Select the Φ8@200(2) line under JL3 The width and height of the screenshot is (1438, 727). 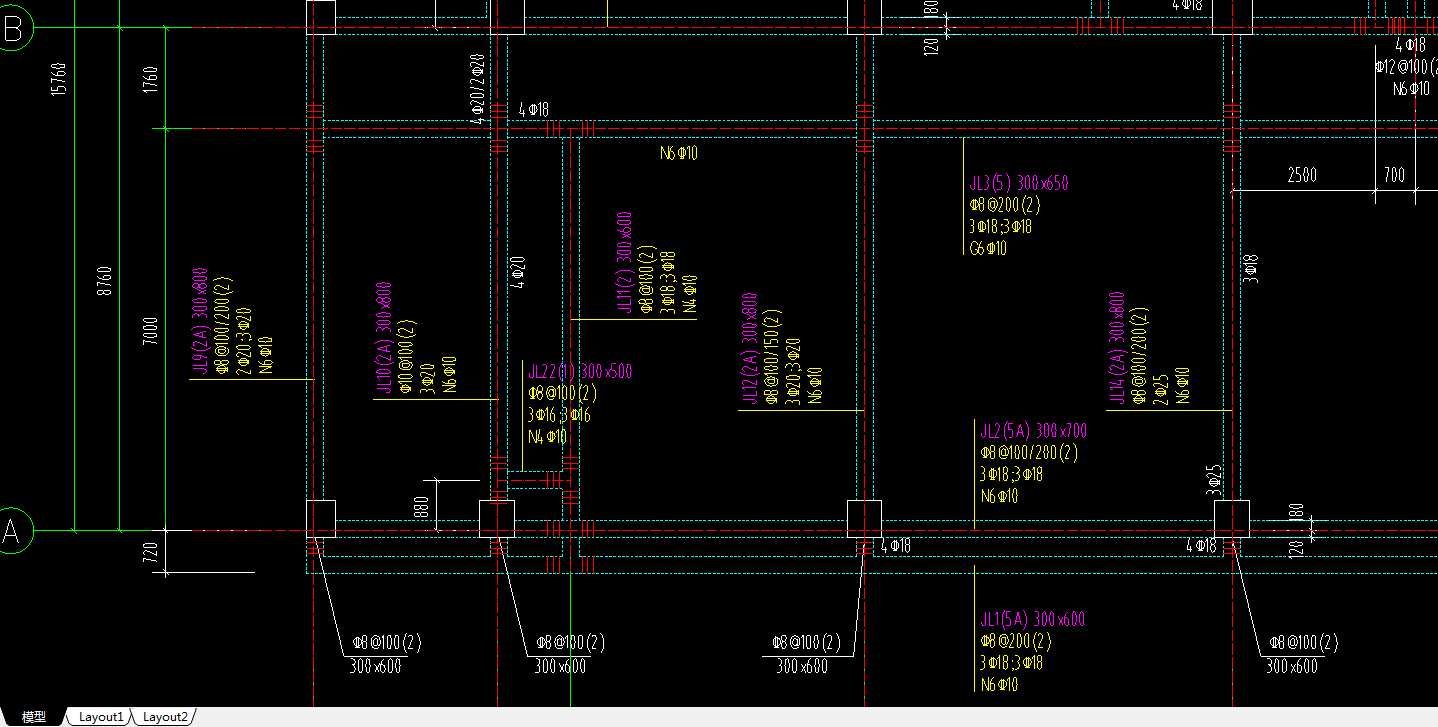click(x=1005, y=205)
